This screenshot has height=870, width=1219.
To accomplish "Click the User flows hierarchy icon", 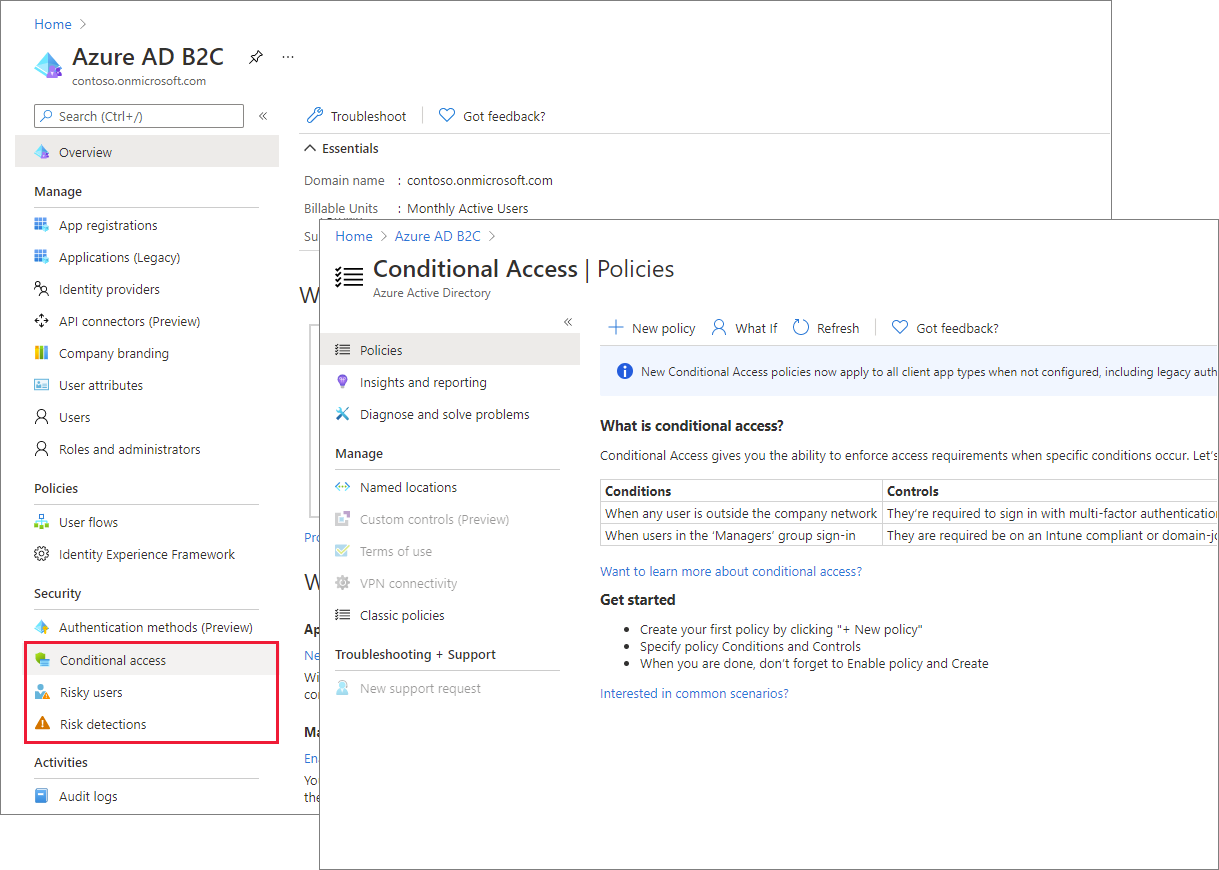I will tap(41, 522).
